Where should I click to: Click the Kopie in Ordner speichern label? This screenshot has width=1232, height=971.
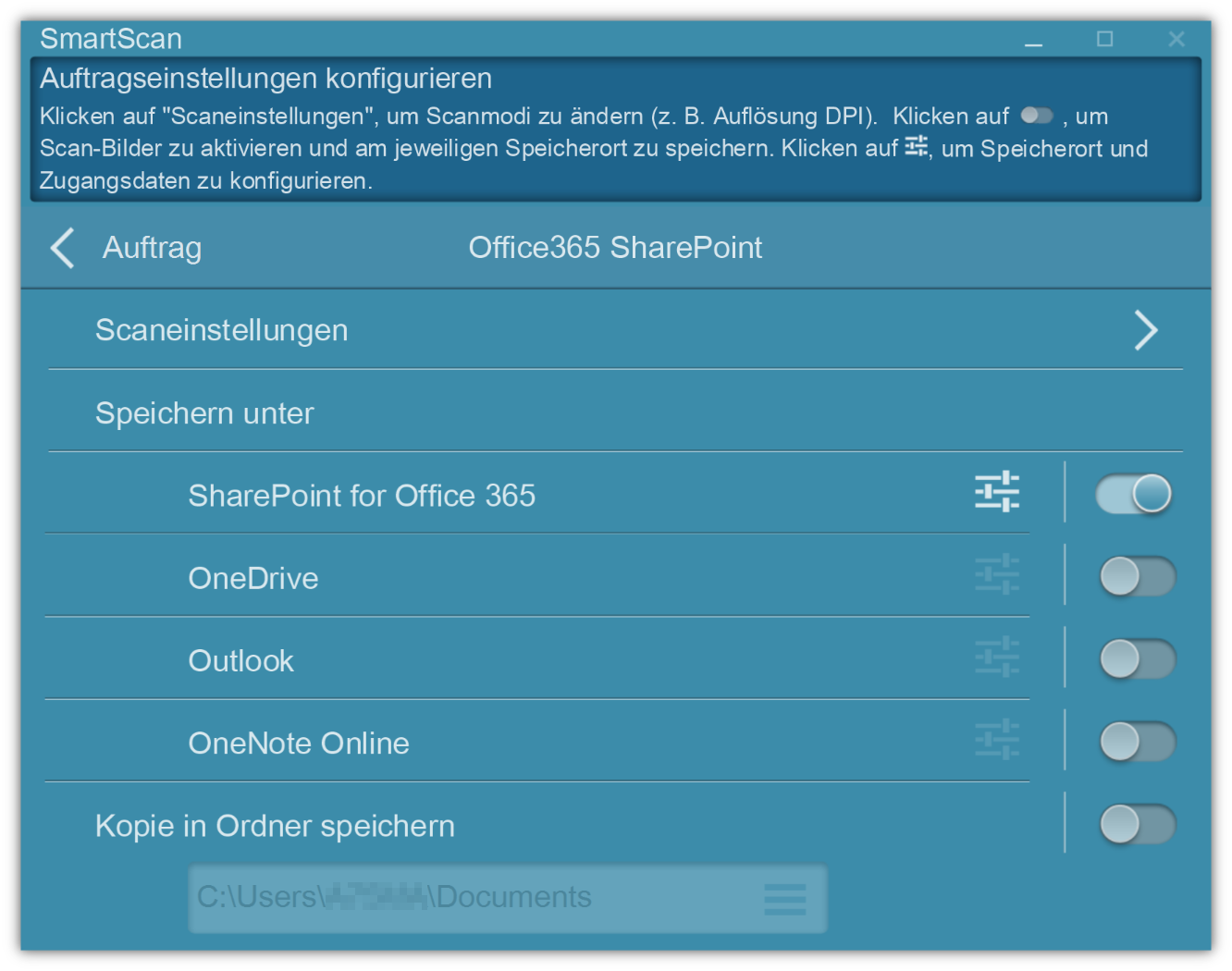click(x=275, y=826)
